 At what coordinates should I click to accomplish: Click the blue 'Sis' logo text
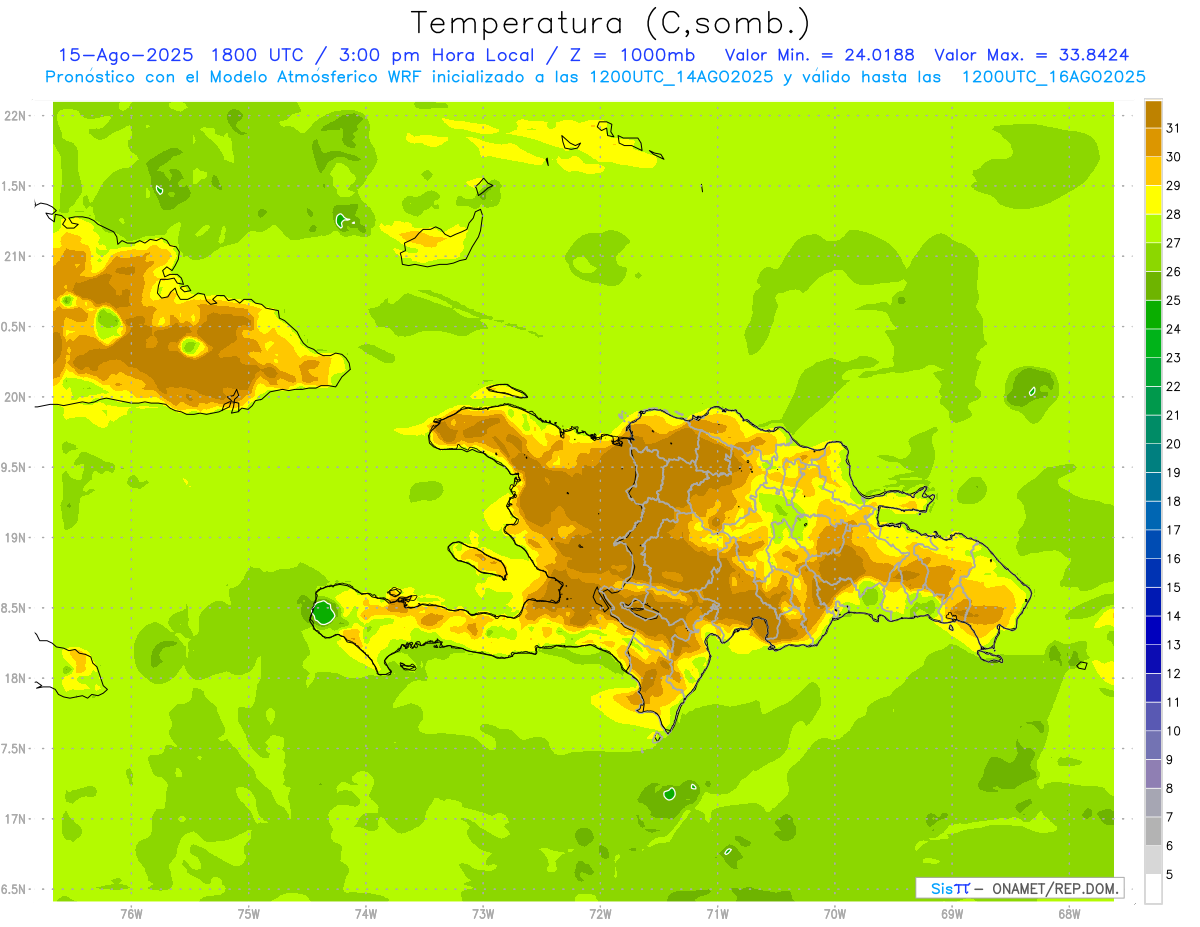point(942,888)
